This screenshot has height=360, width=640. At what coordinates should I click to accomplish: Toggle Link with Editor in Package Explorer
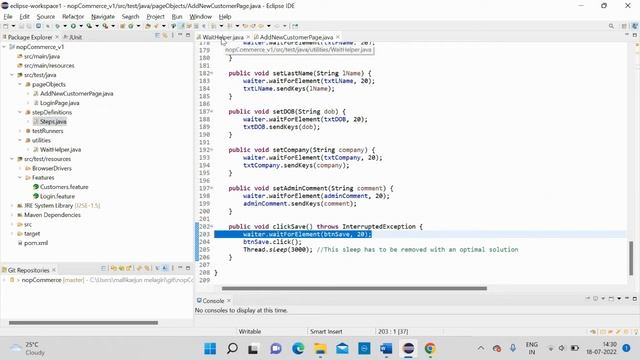click(165, 36)
